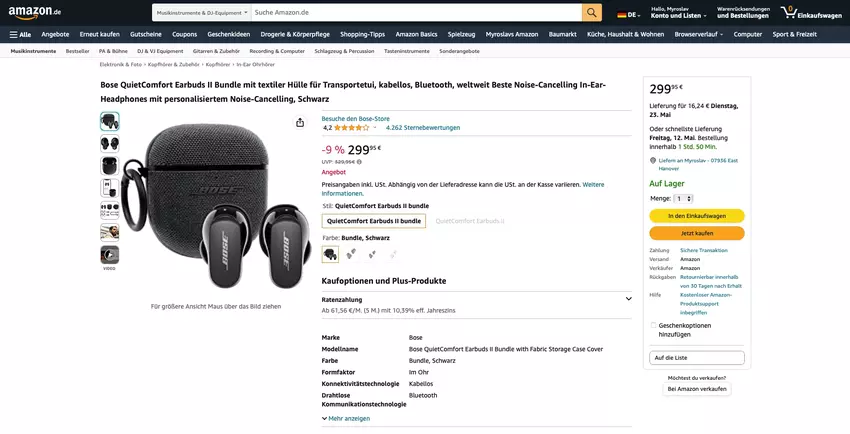Click the share icon above product image
Screen dimensions: 850x434
coord(300,122)
